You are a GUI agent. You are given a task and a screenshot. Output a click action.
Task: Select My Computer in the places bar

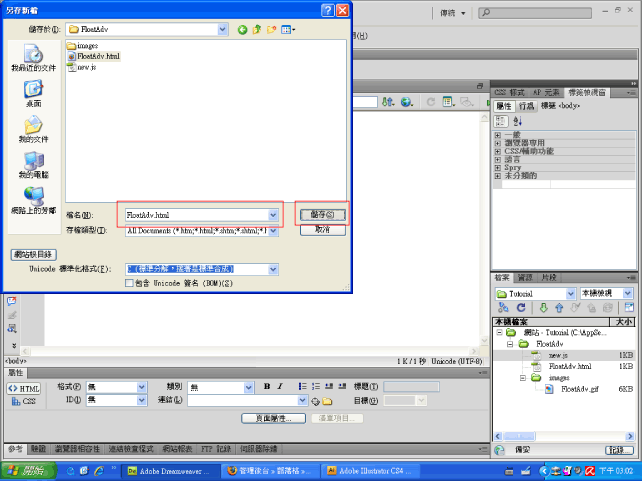coord(34,165)
